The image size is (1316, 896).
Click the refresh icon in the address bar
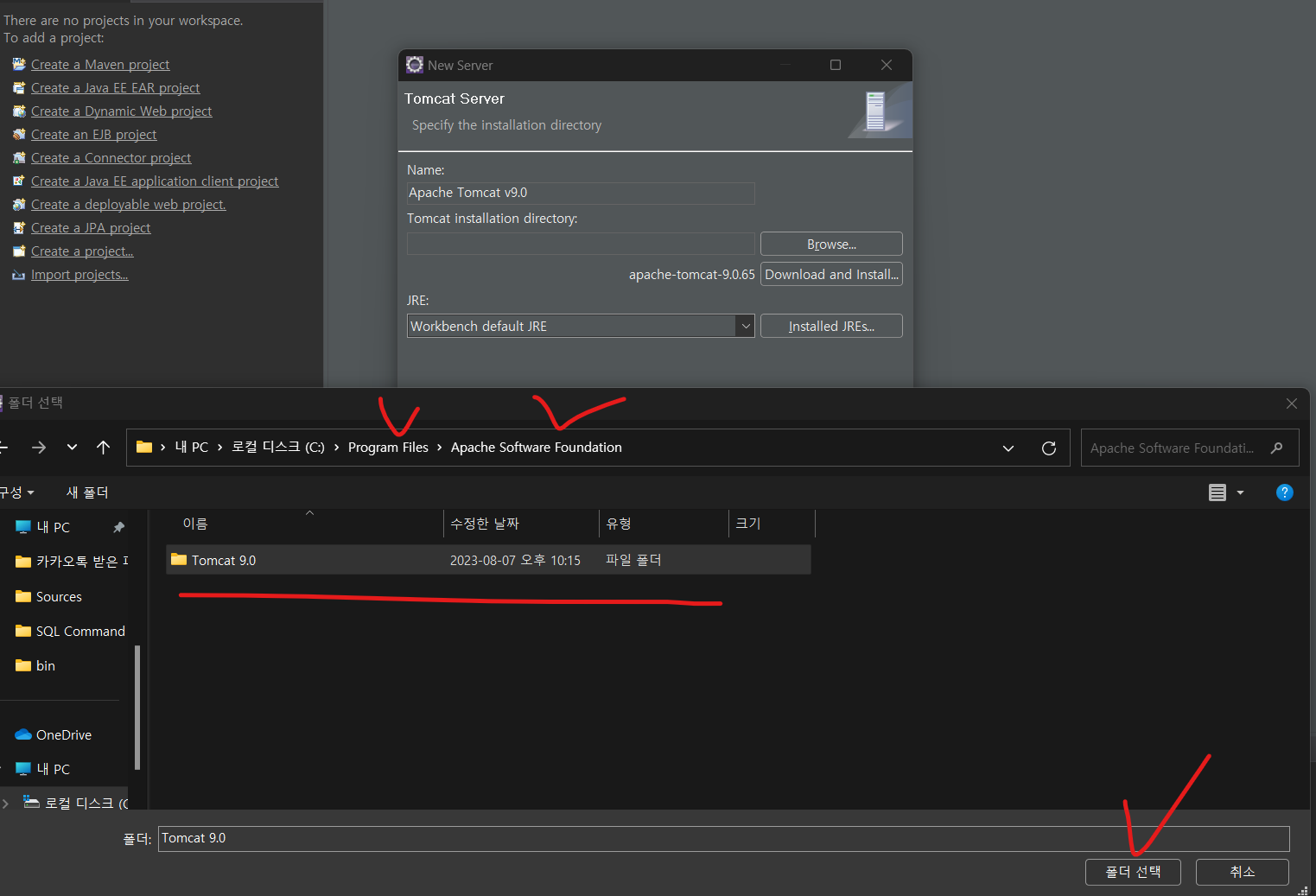(1048, 448)
